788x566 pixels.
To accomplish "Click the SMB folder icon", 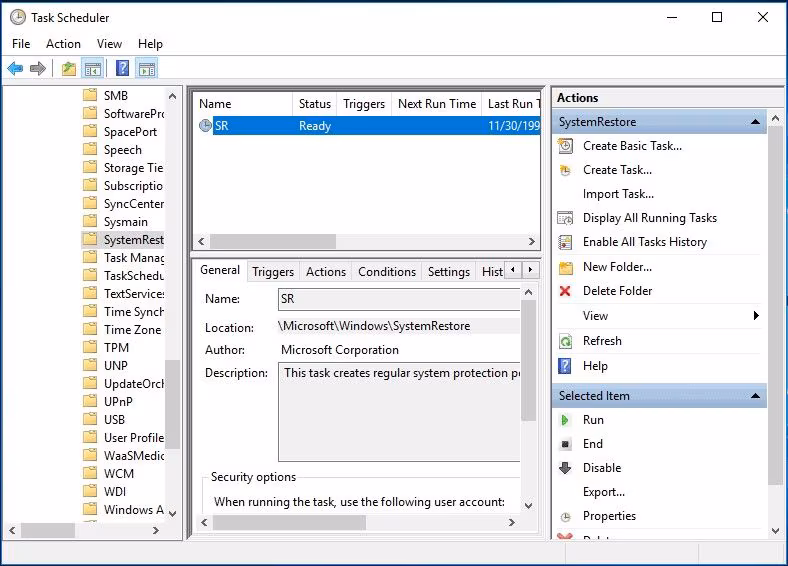I will 90,95.
